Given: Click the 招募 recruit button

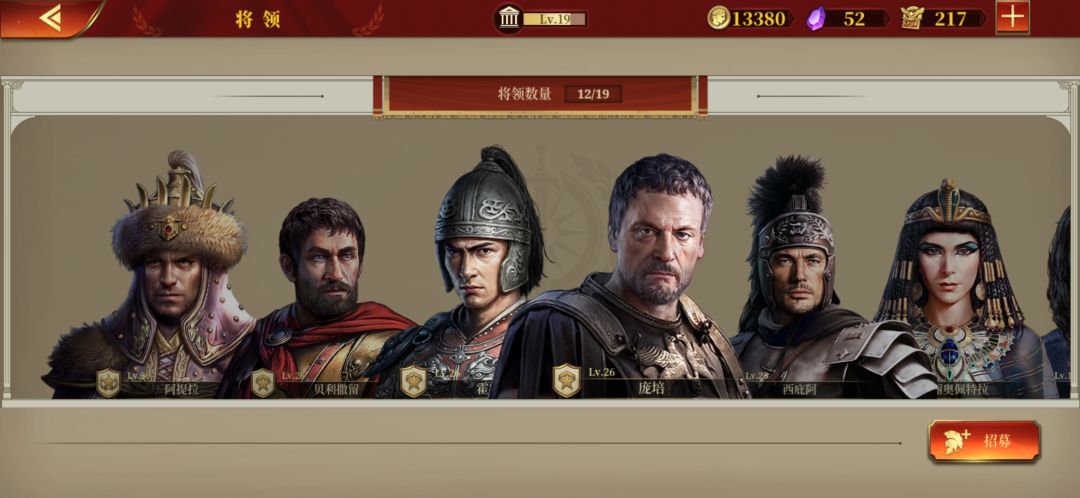Looking at the screenshot, I should (984, 441).
